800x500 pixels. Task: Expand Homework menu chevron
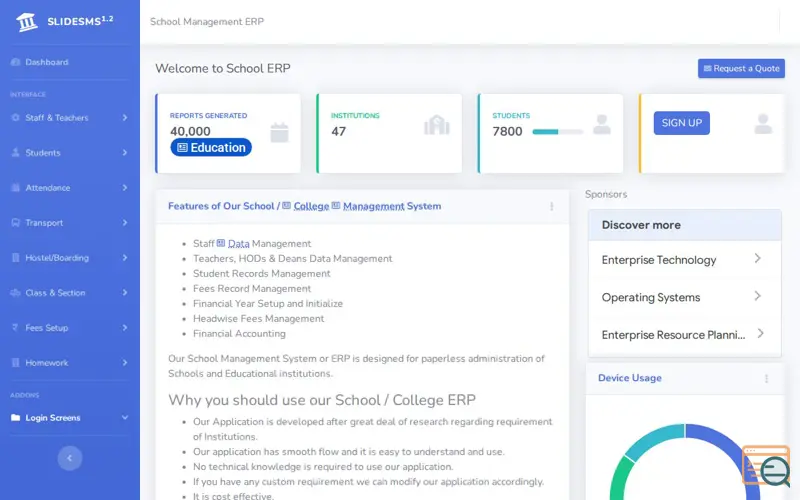click(x=125, y=363)
